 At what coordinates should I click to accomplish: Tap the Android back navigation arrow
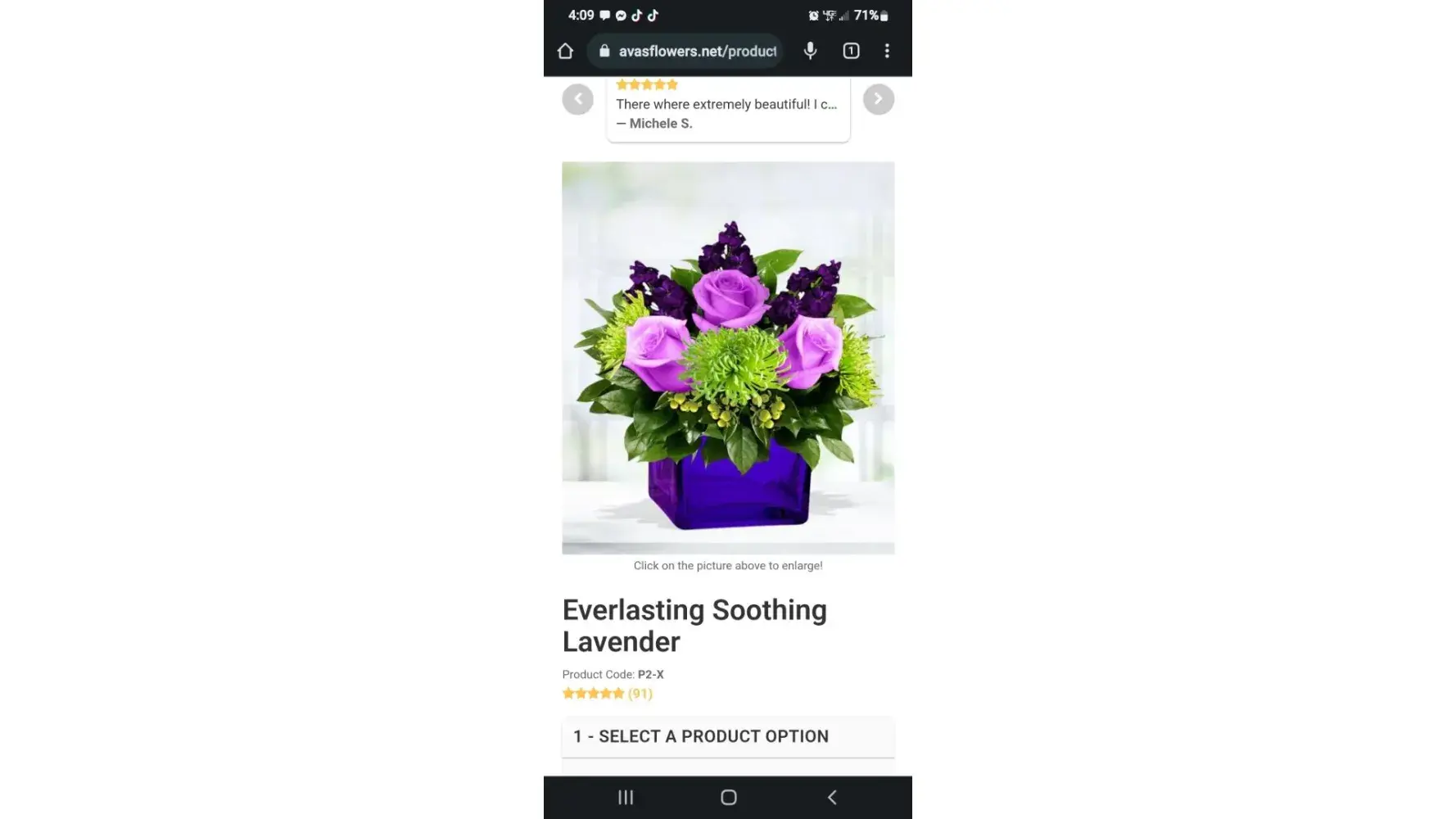point(831,797)
